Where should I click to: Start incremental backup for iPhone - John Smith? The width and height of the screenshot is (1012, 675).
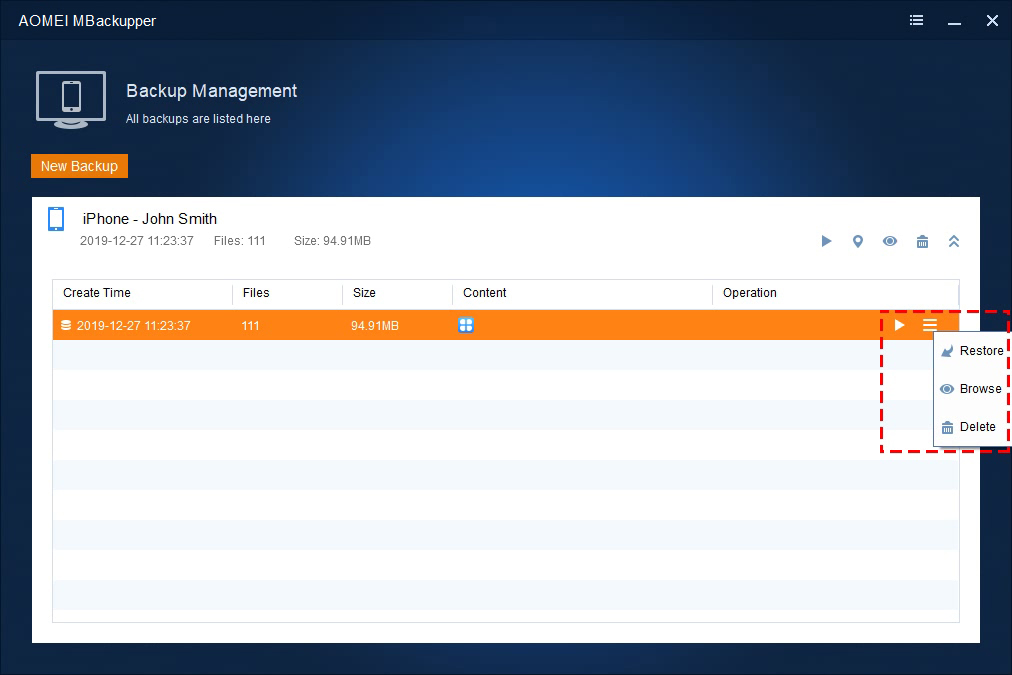pos(826,241)
